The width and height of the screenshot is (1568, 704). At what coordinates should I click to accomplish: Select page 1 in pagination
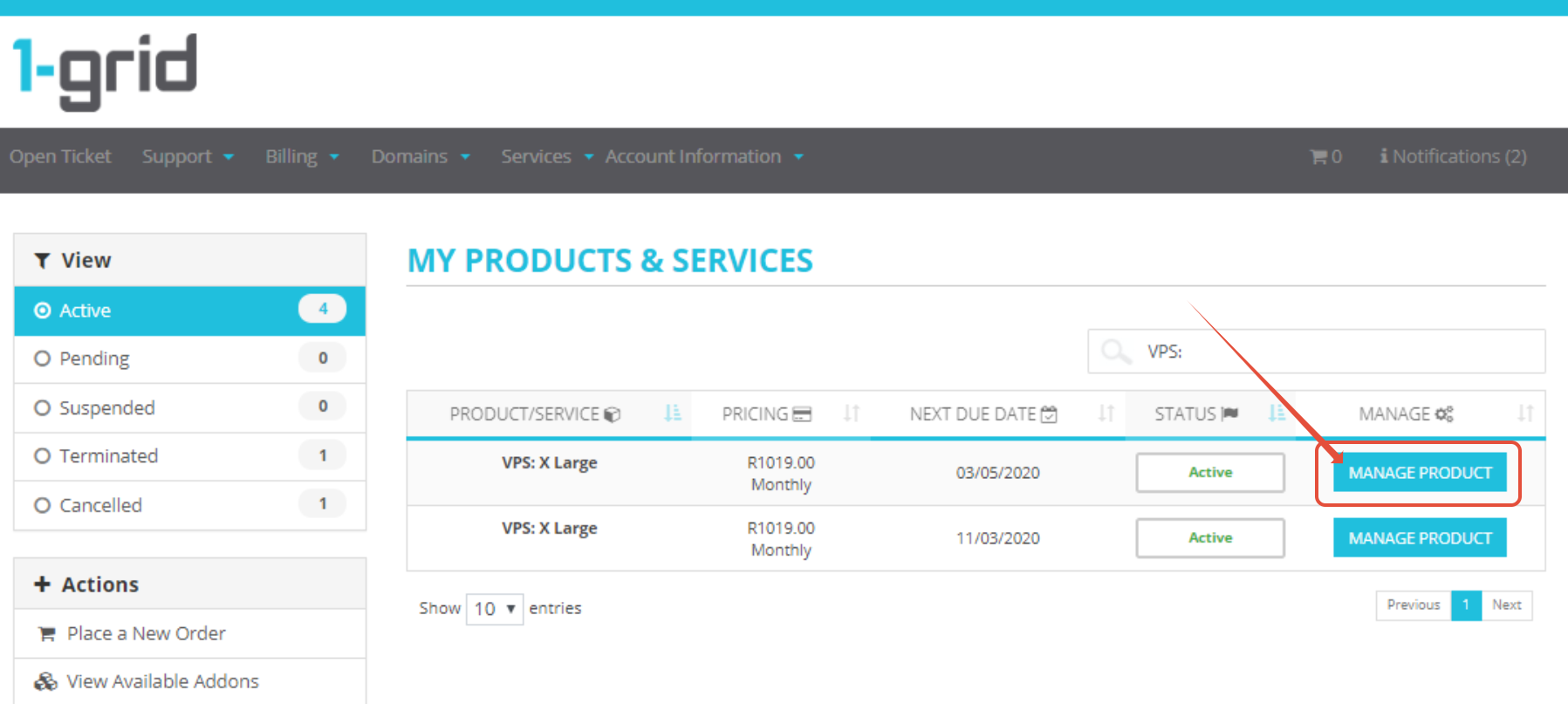[x=1466, y=605]
